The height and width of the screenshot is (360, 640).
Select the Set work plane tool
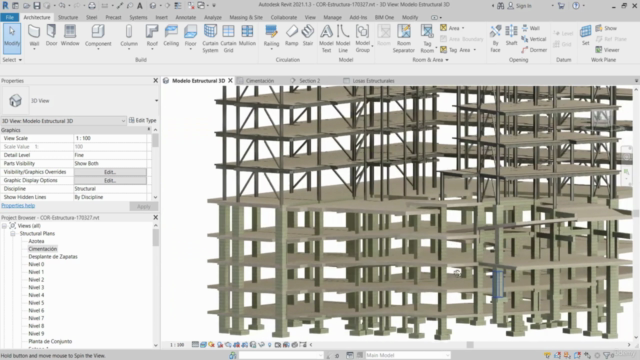585,36
